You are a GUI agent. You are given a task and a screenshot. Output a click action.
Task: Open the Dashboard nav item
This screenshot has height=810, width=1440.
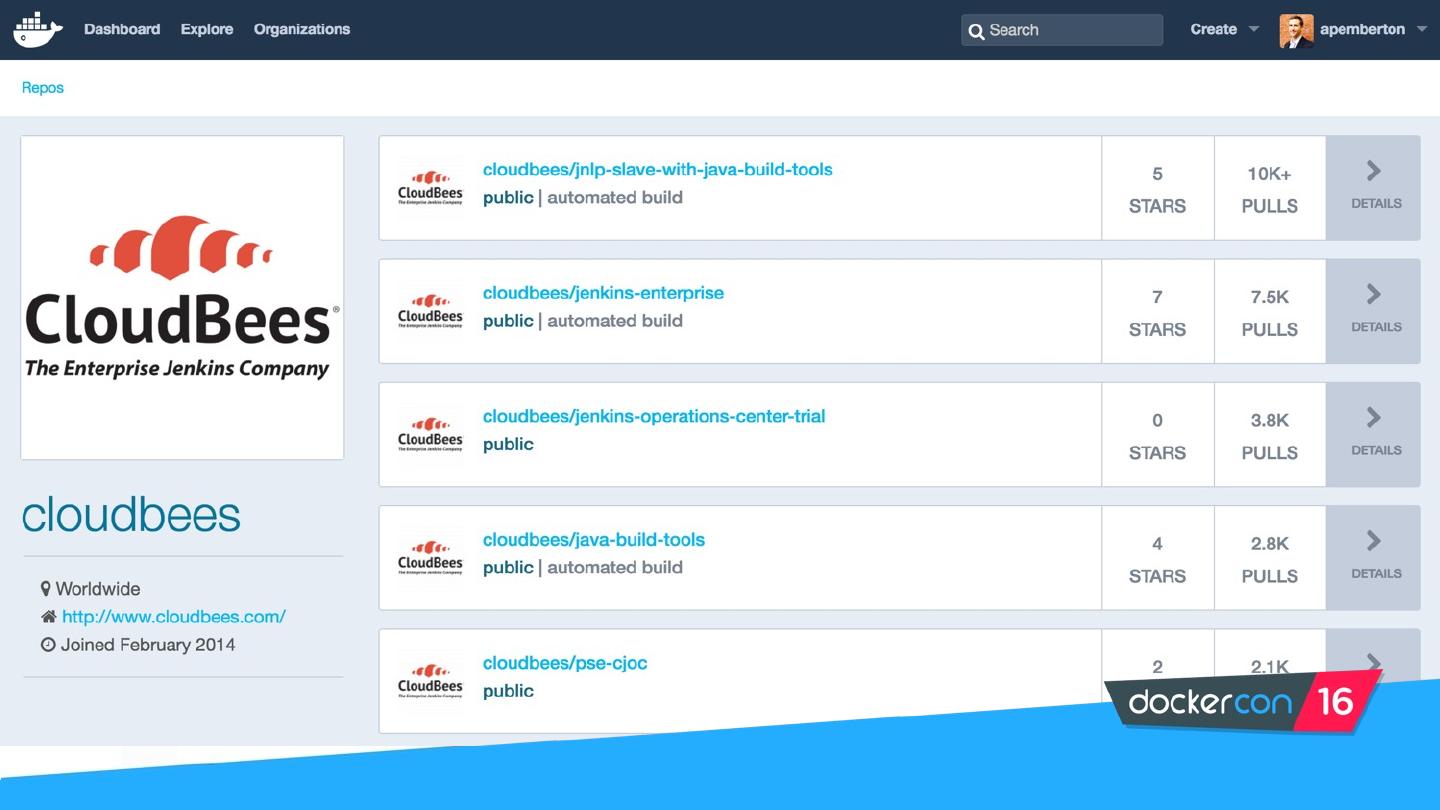122,30
